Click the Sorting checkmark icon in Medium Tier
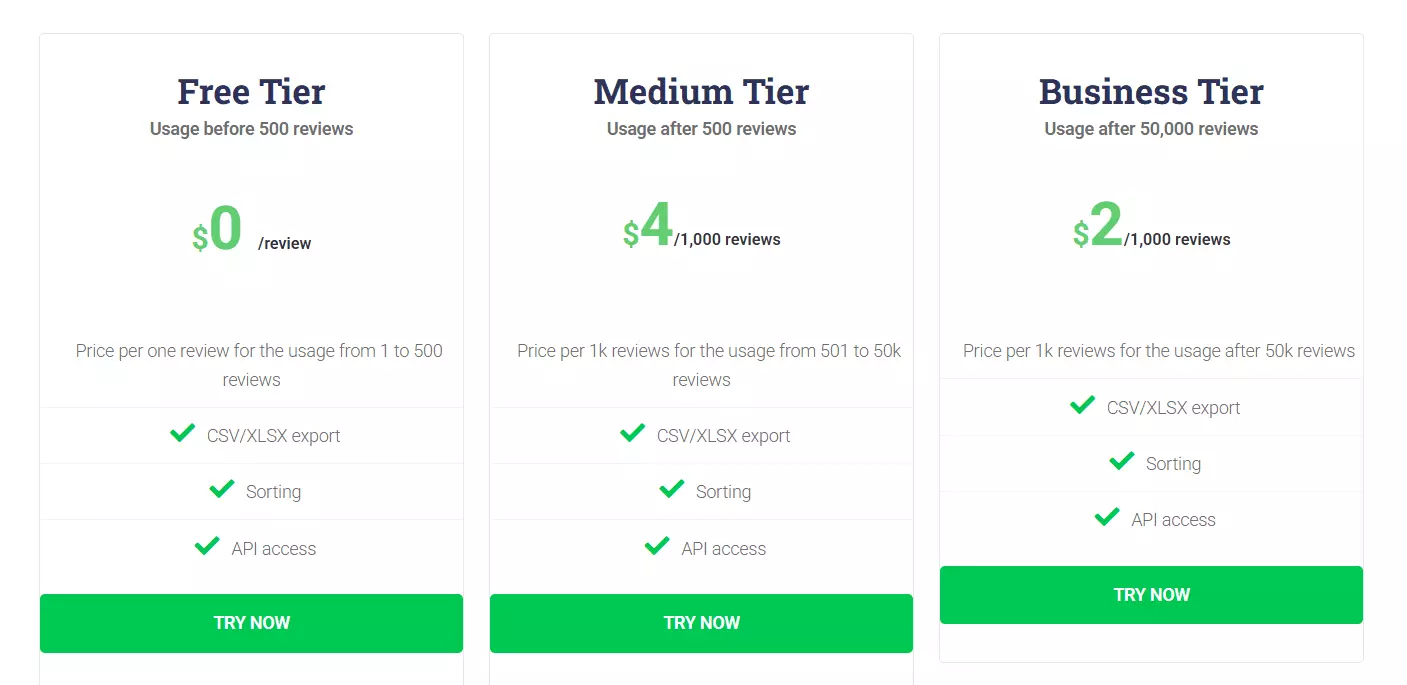The image size is (1407, 685). click(x=671, y=489)
